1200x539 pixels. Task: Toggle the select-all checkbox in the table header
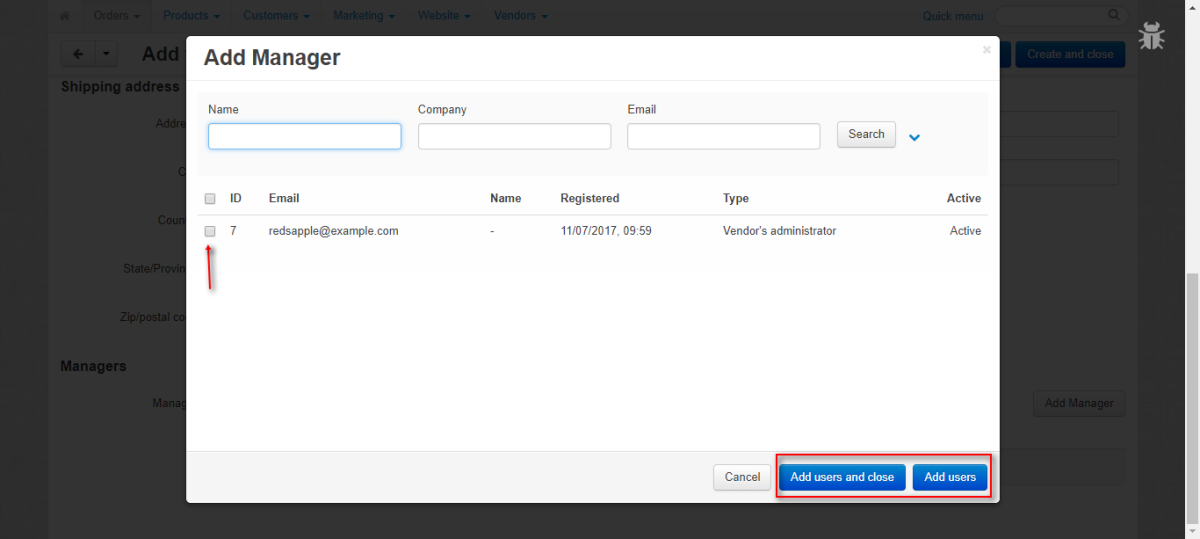[210, 199]
